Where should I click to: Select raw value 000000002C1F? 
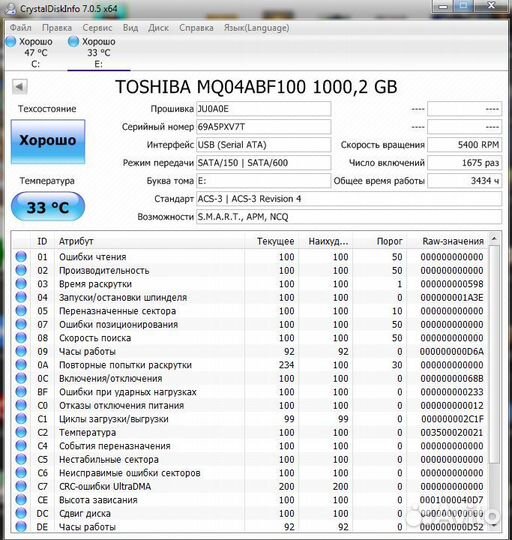(x=452, y=419)
